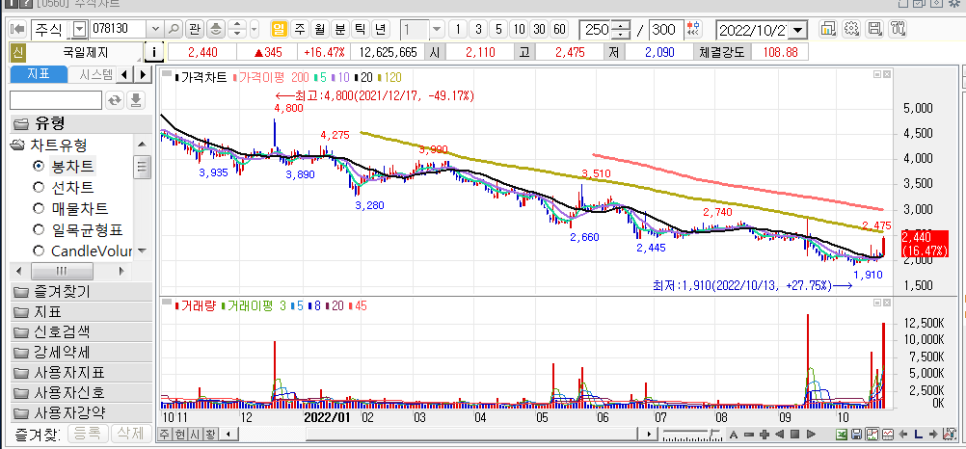Toggle the price-volume chart view icon
The image size is (966, 449).
click(x=872, y=434)
